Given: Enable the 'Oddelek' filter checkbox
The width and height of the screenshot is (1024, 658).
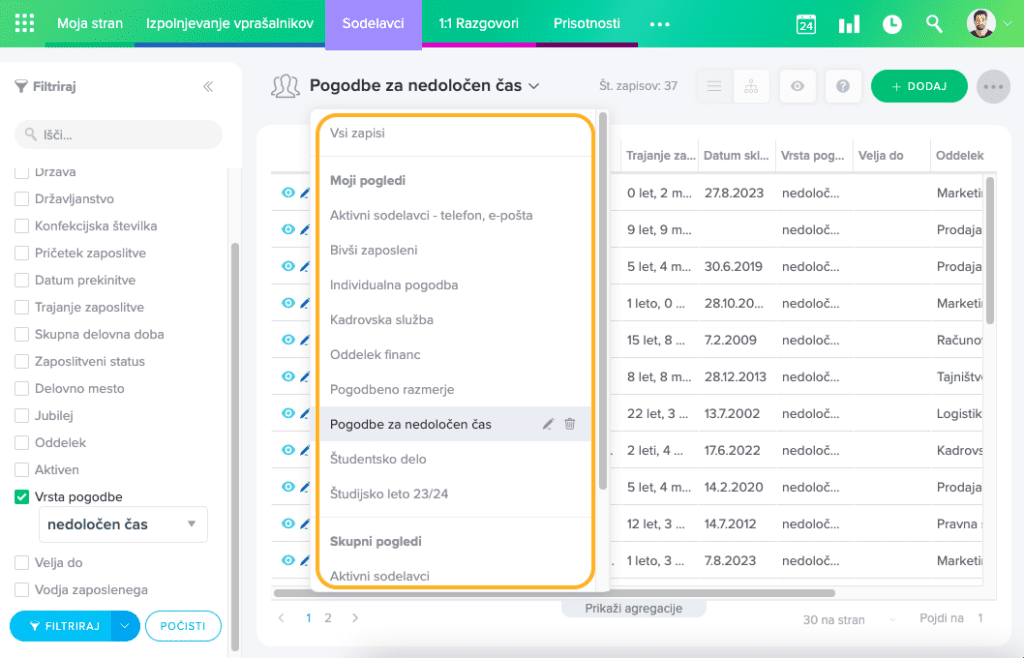Looking at the screenshot, I should (22, 443).
